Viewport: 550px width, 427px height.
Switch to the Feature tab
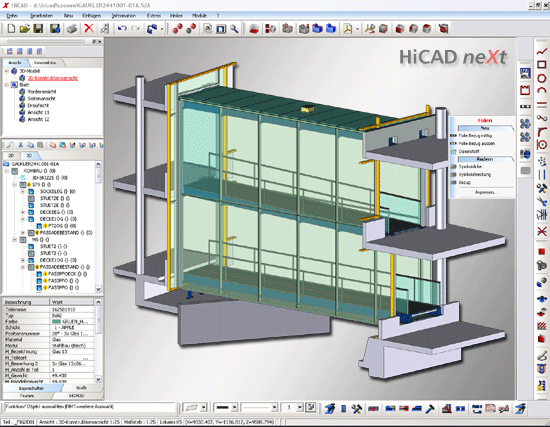pos(27,396)
